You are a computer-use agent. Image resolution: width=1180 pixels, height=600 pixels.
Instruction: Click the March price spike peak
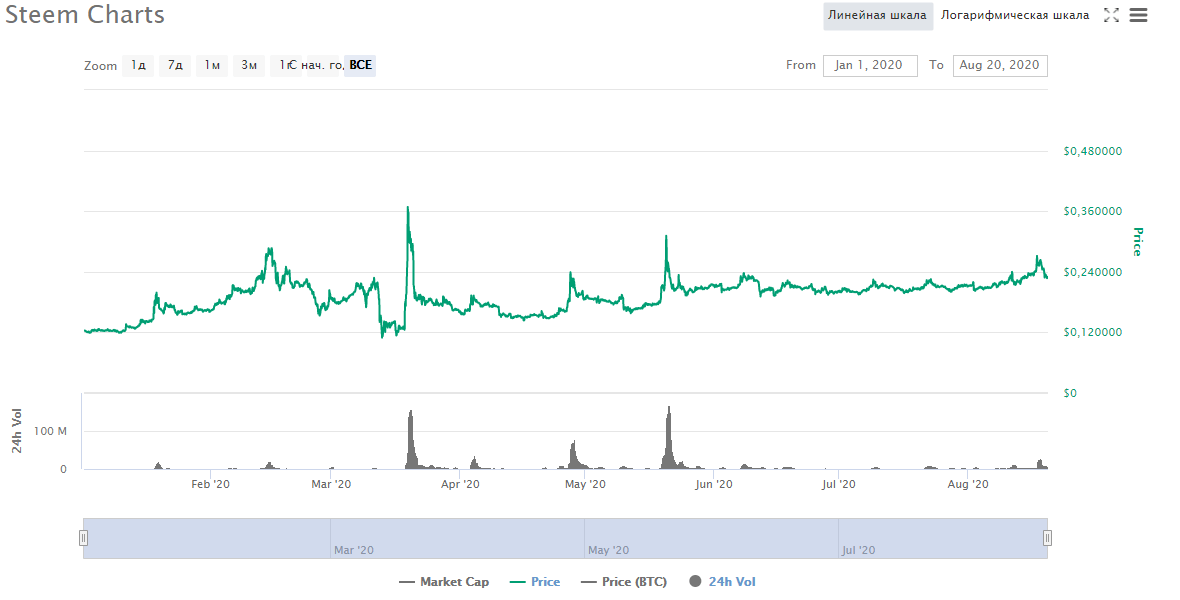coord(408,208)
